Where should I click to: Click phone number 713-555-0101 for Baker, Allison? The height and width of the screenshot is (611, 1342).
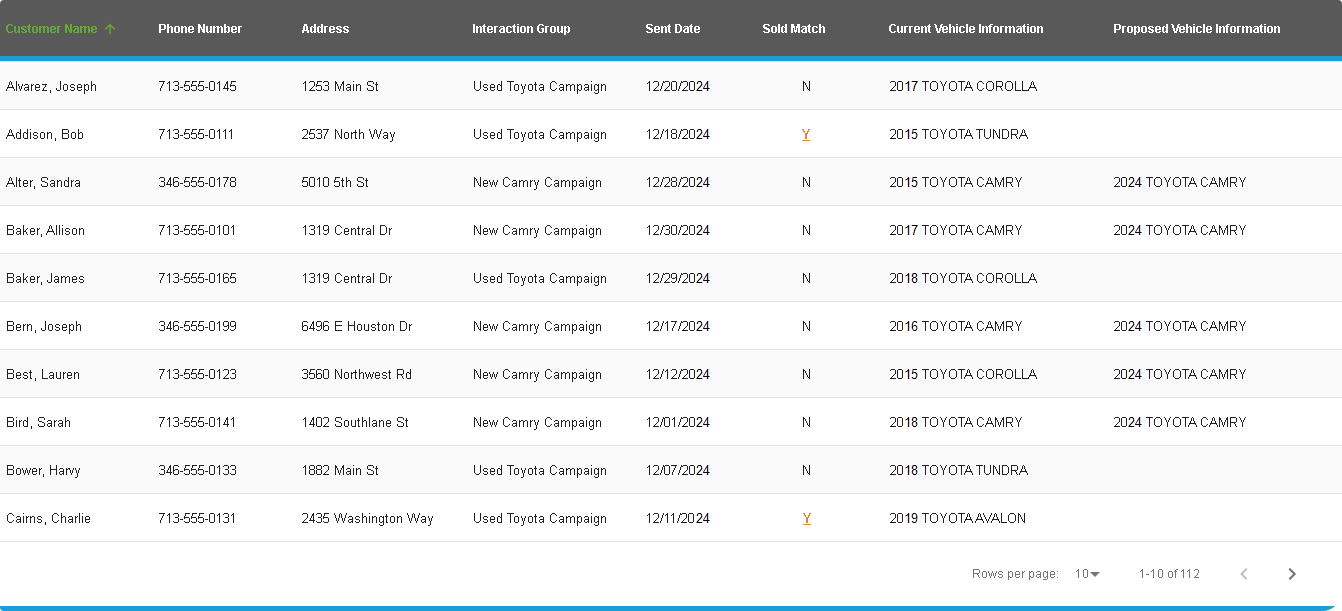pos(197,231)
